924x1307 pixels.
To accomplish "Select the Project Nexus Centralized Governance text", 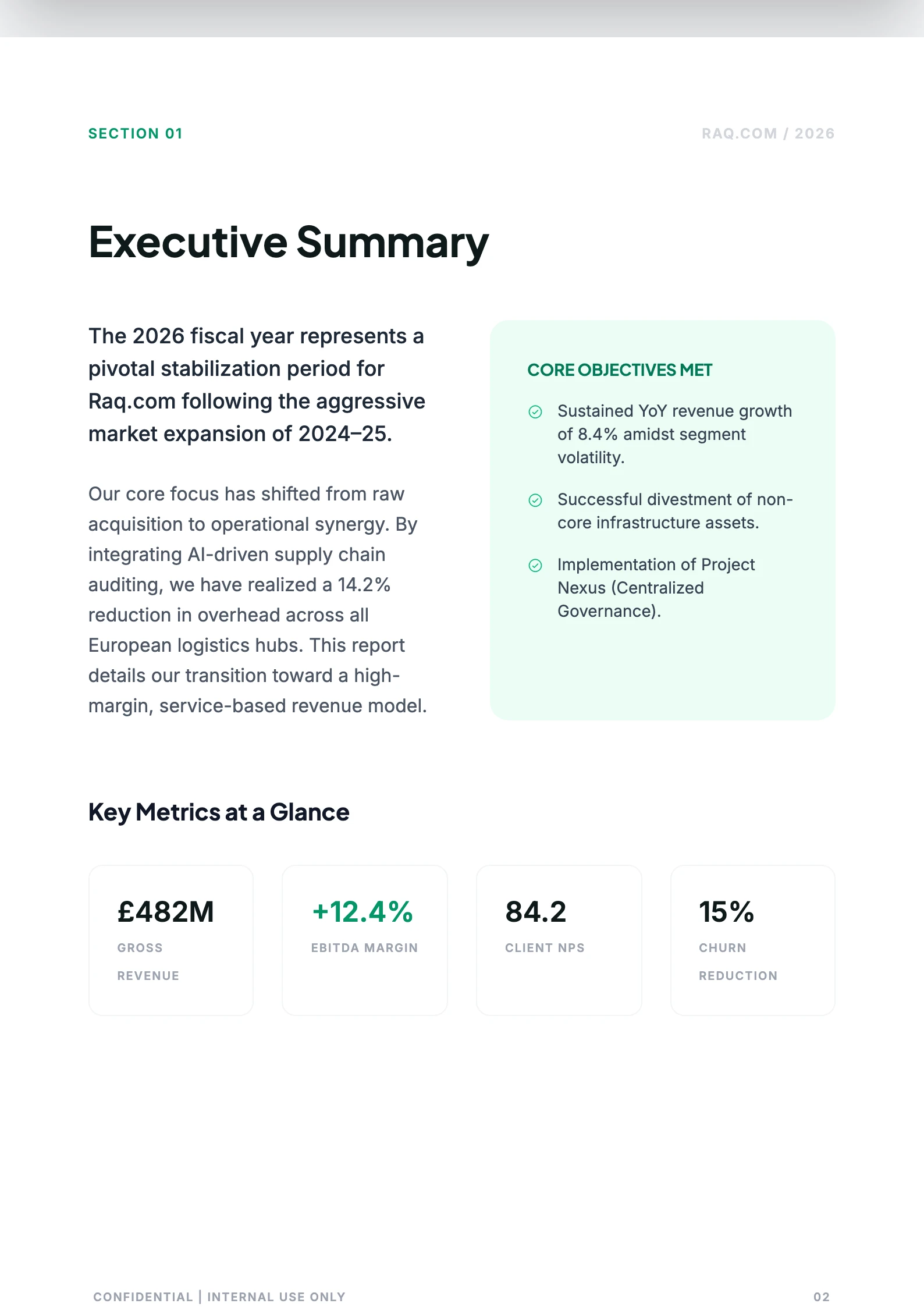I will pyautogui.click(x=655, y=588).
